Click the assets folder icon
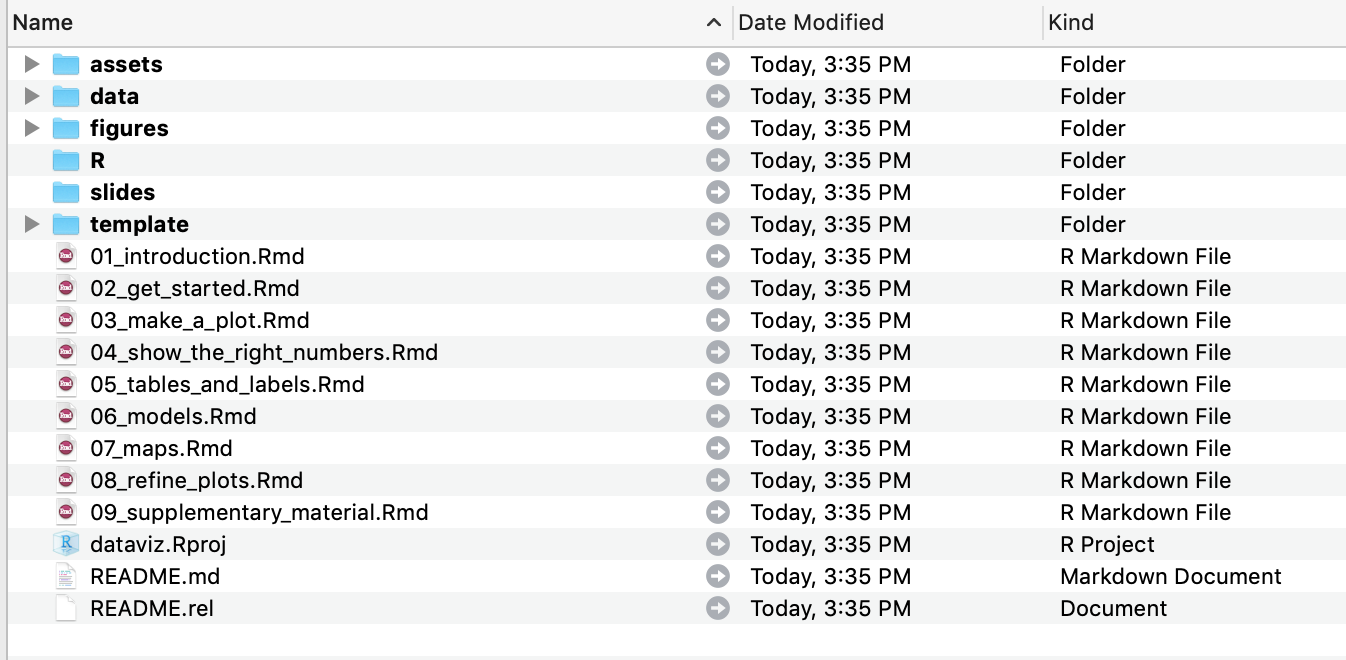 pos(66,65)
